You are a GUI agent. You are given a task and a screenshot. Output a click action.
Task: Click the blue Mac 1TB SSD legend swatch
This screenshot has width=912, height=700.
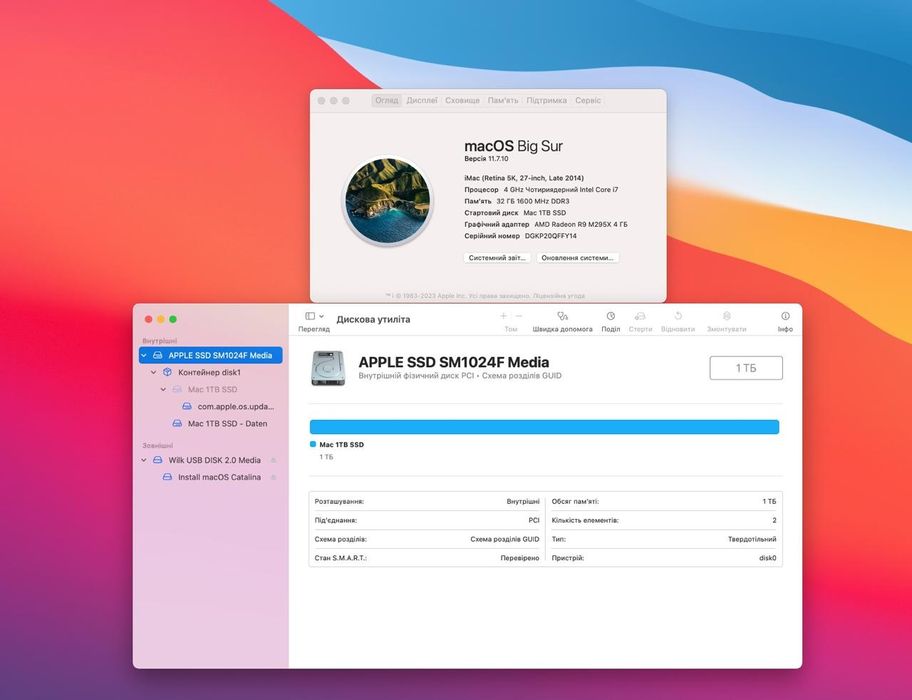pos(313,444)
